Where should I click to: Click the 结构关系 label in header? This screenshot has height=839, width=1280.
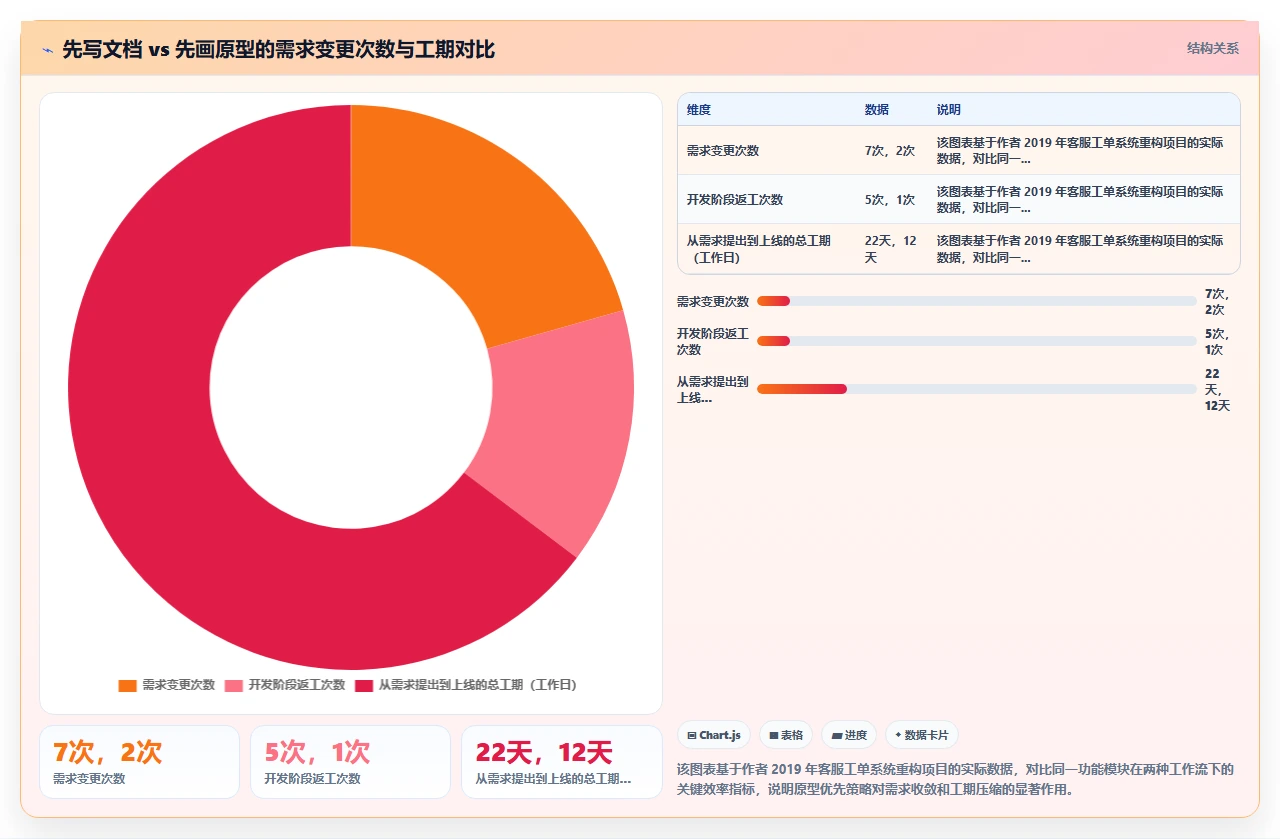(x=1212, y=48)
